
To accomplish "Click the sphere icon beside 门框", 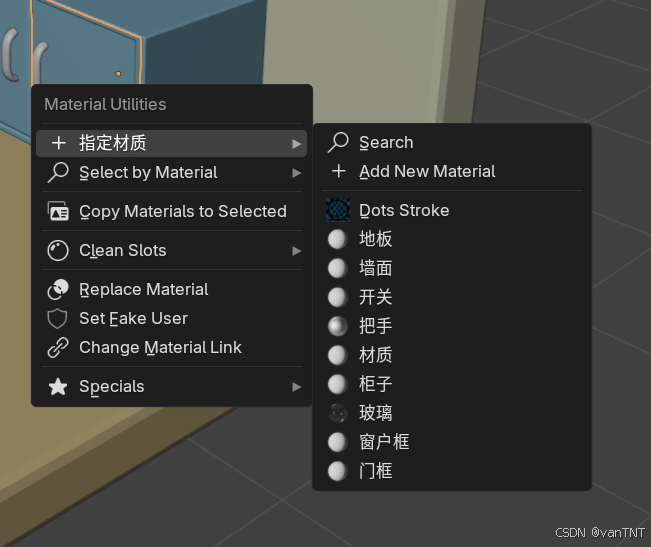I will (338, 471).
